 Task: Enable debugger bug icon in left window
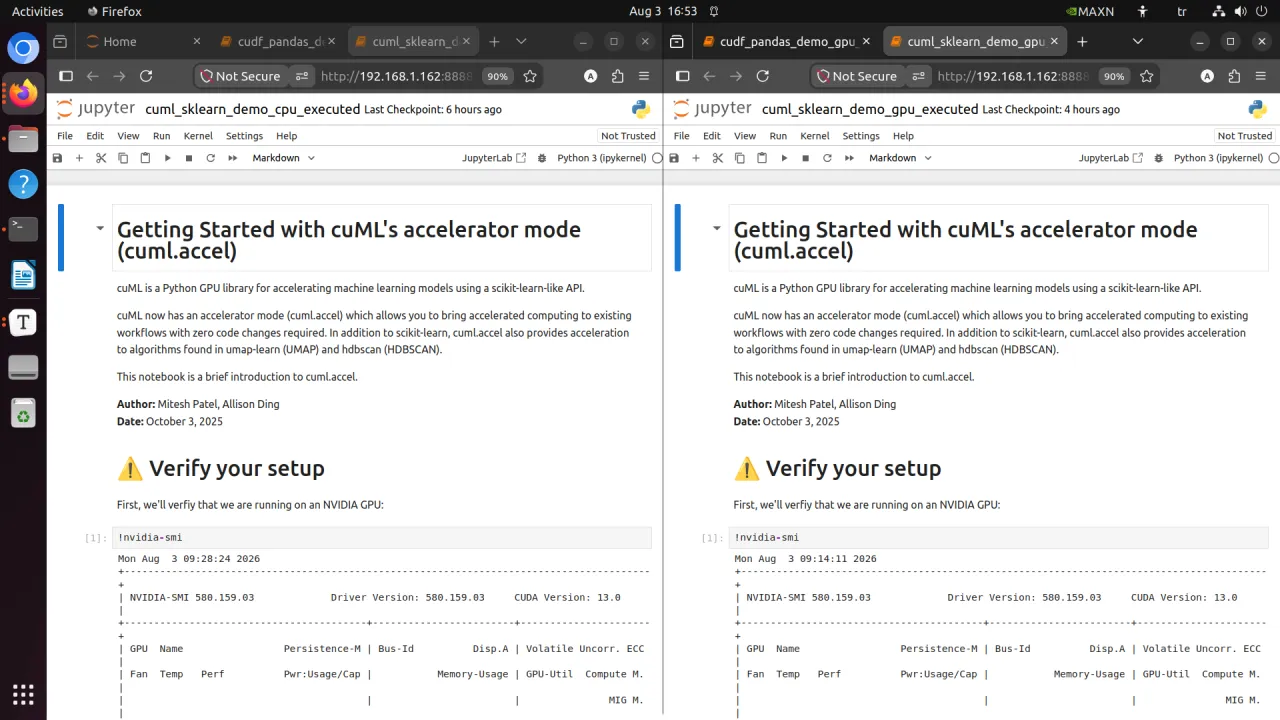pos(542,158)
